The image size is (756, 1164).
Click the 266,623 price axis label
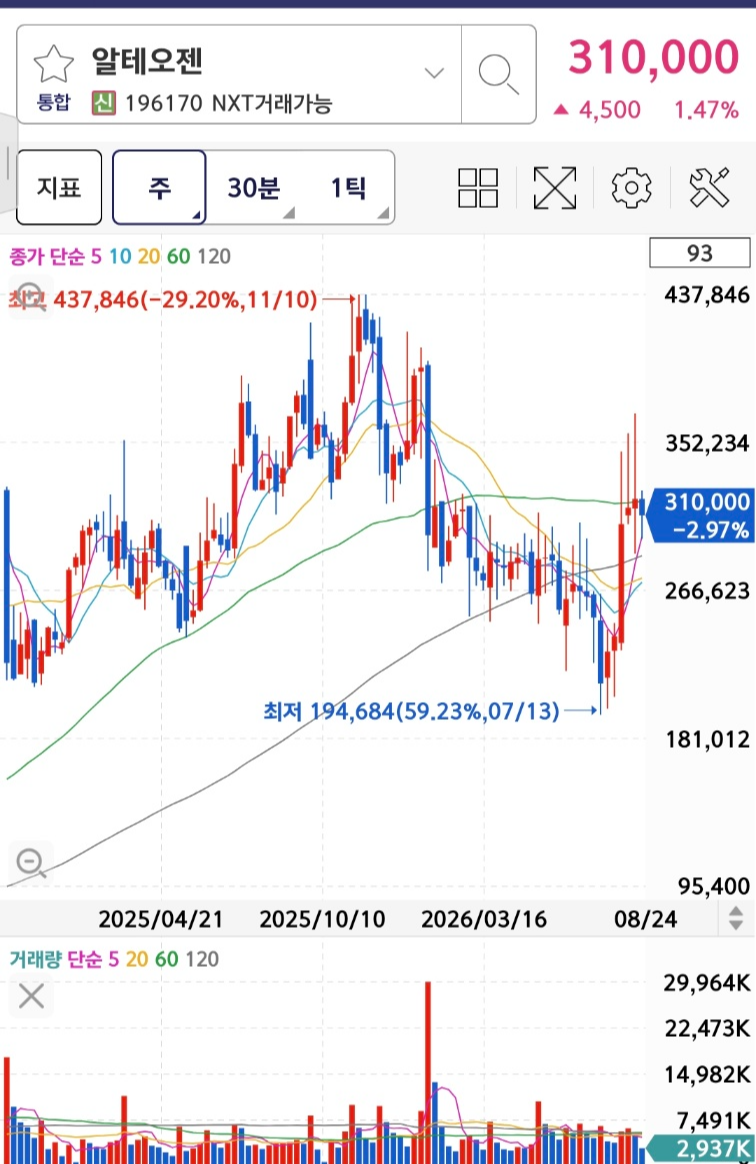tap(707, 591)
